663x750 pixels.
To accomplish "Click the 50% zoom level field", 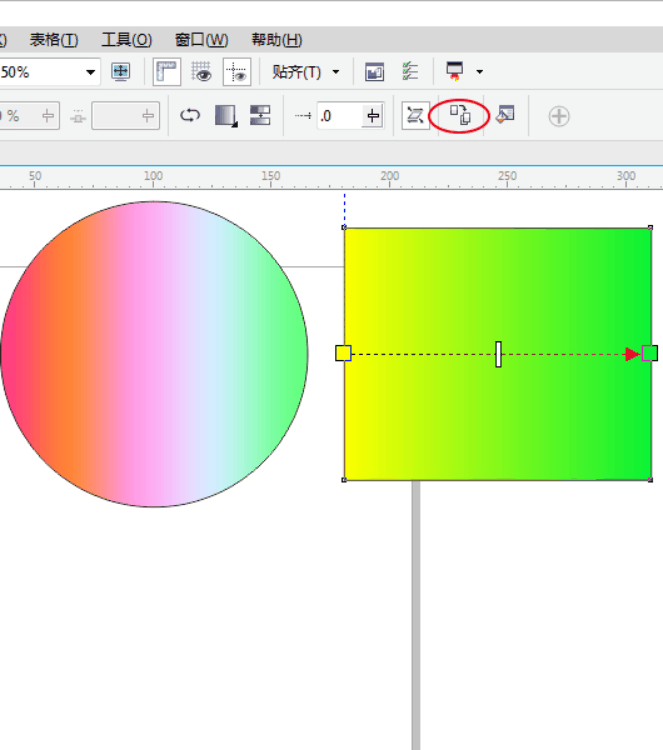I will point(42,72).
